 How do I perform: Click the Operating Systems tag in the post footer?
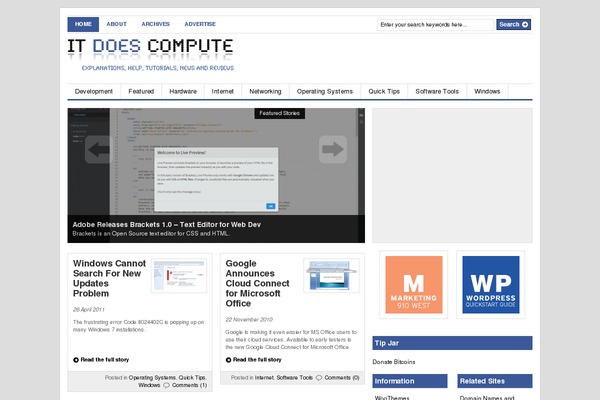[152, 377]
